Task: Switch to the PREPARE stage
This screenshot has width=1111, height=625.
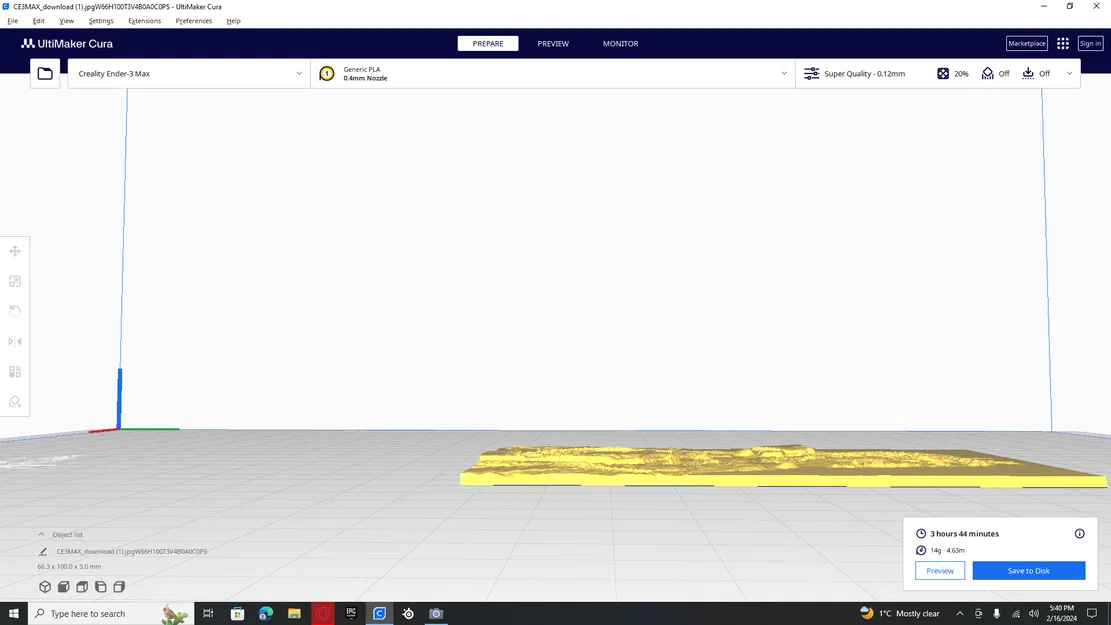Action: tap(488, 43)
